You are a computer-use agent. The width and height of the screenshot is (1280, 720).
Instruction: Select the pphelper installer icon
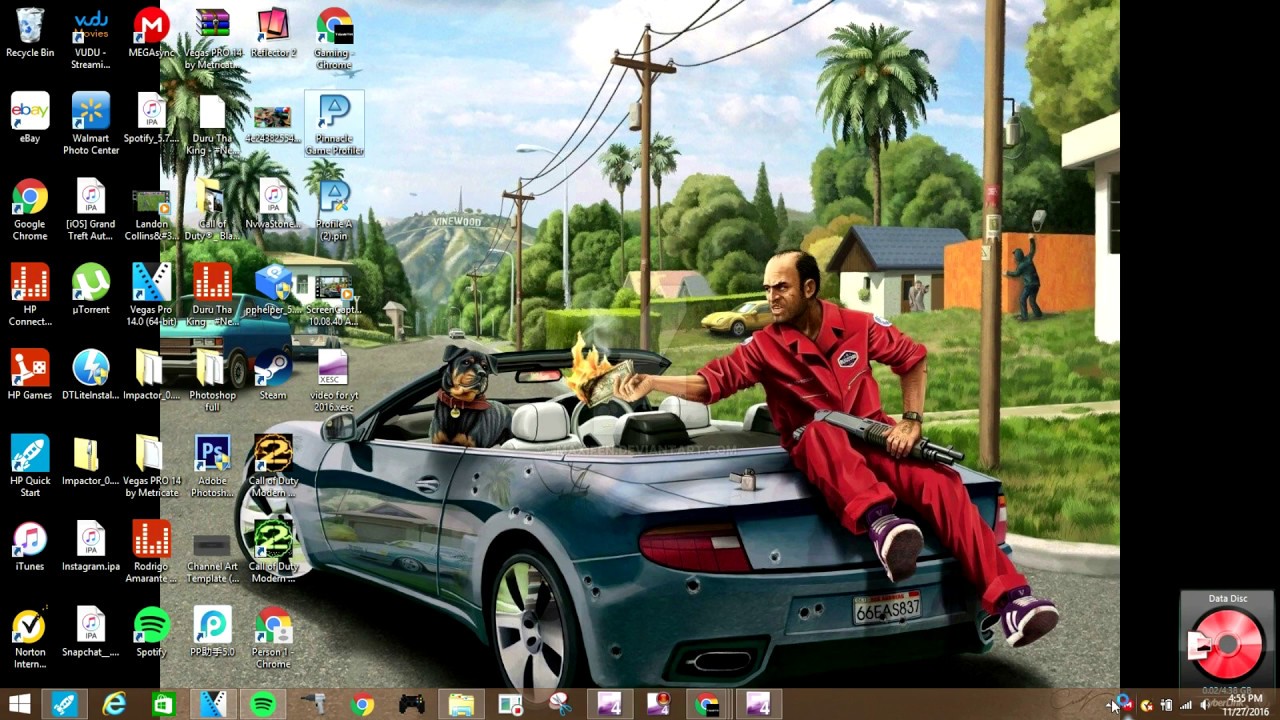click(x=273, y=290)
